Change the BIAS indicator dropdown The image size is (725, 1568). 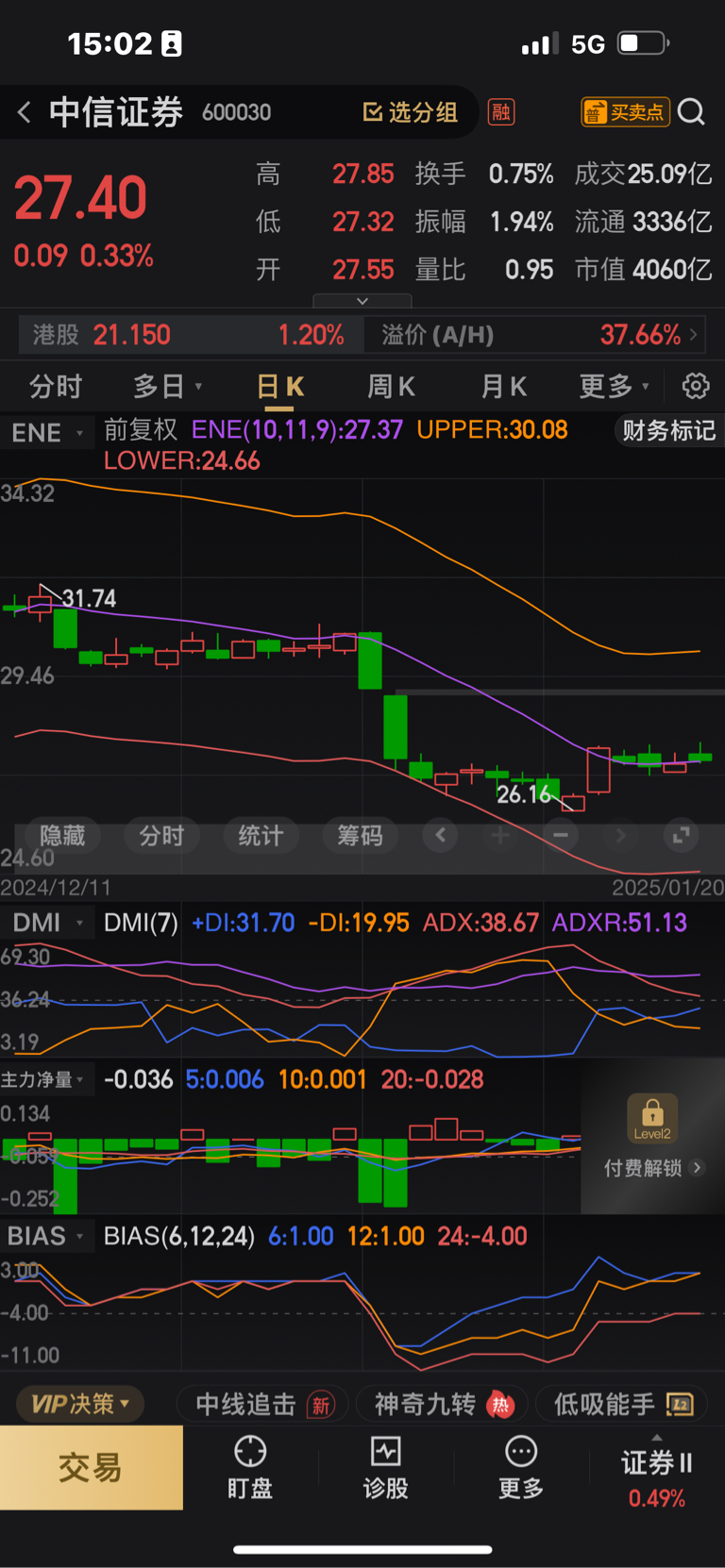pyautogui.click(x=47, y=1236)
